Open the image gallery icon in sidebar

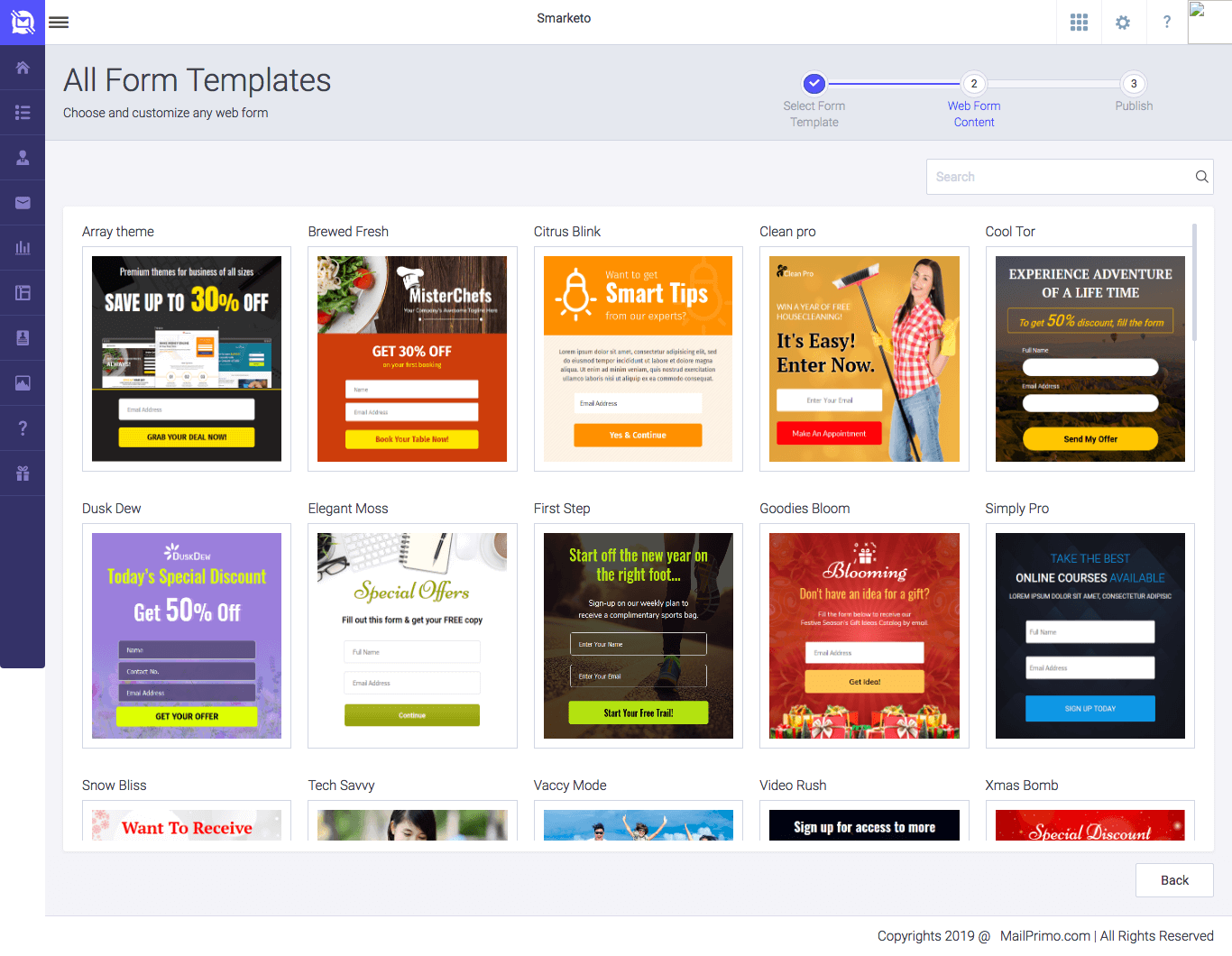tap(23, 383)
